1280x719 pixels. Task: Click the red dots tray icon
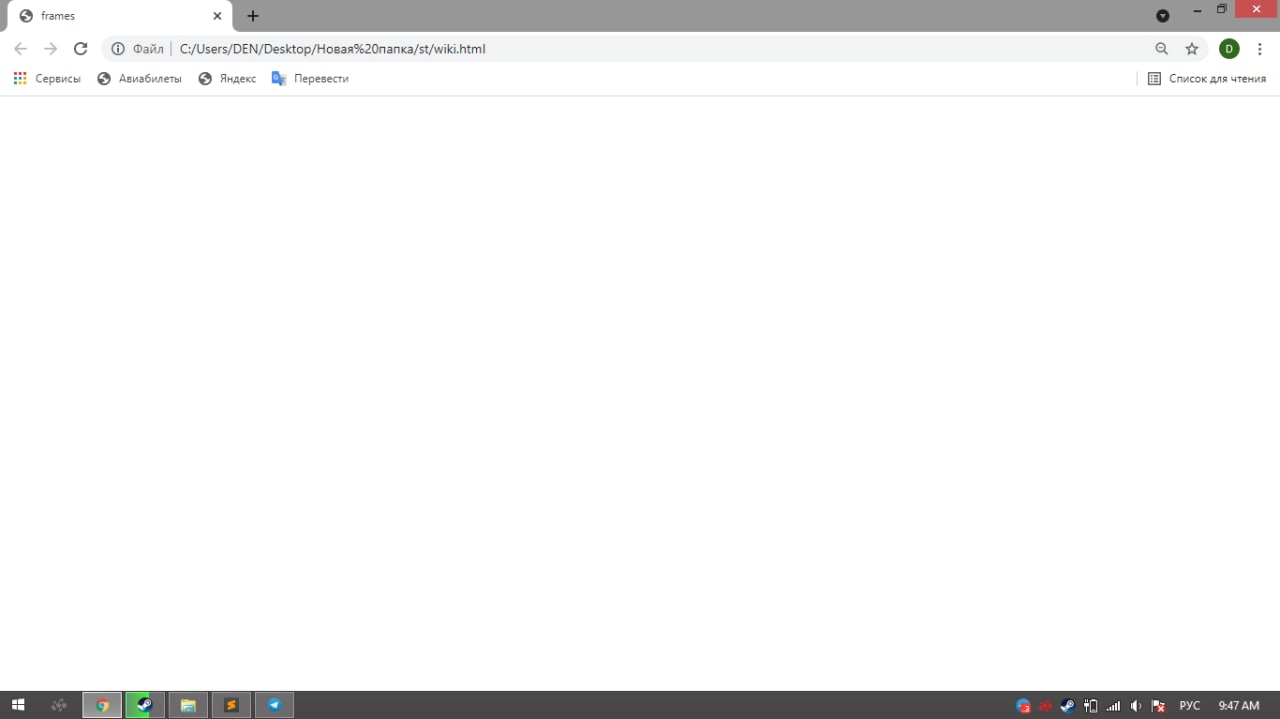point(1045,706)
